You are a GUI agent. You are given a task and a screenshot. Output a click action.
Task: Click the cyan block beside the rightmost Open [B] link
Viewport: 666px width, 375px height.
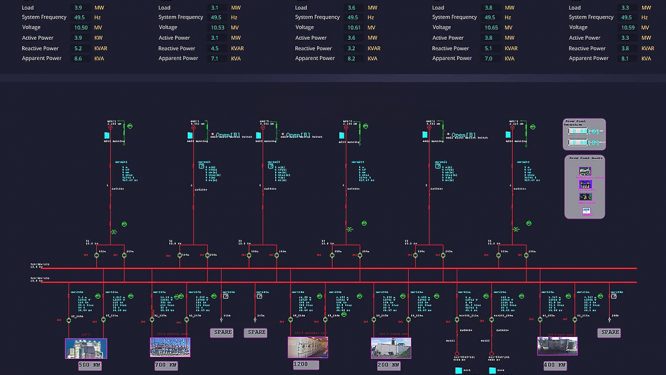click(425, 135)
